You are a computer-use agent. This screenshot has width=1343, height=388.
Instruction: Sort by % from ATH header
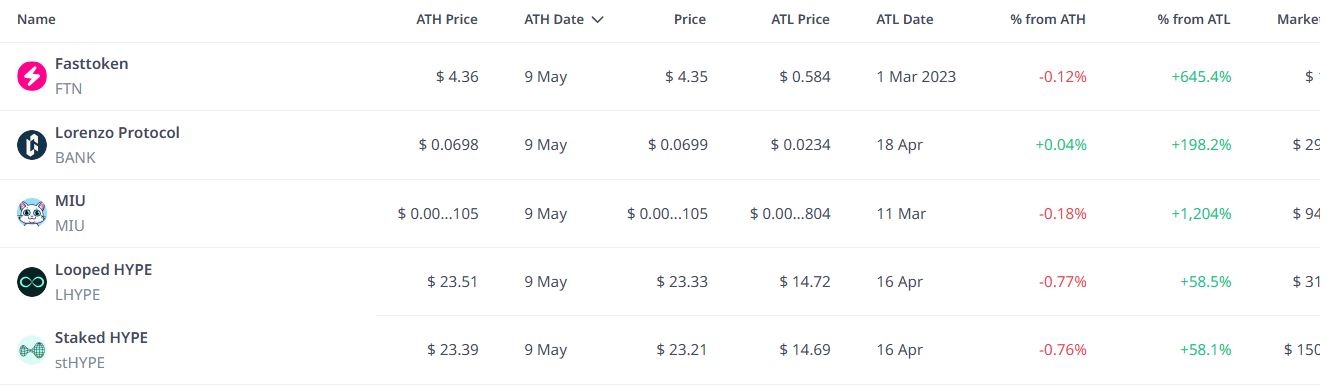[x=1048, y=19]
